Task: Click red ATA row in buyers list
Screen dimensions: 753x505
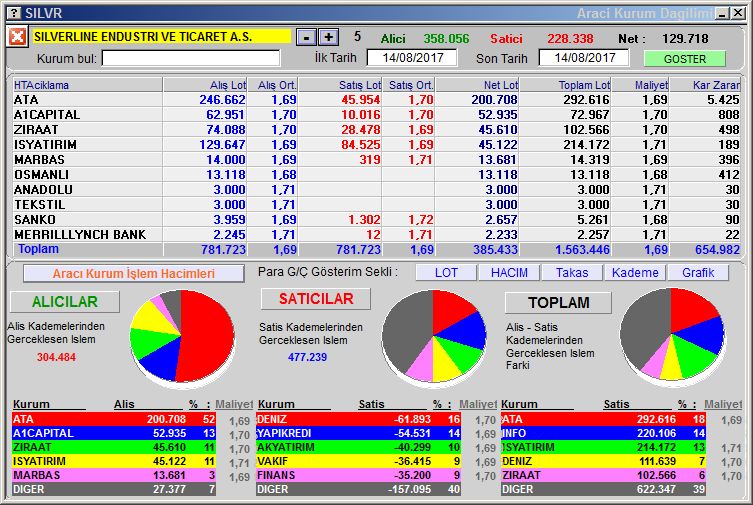Action: coord(114,419)
